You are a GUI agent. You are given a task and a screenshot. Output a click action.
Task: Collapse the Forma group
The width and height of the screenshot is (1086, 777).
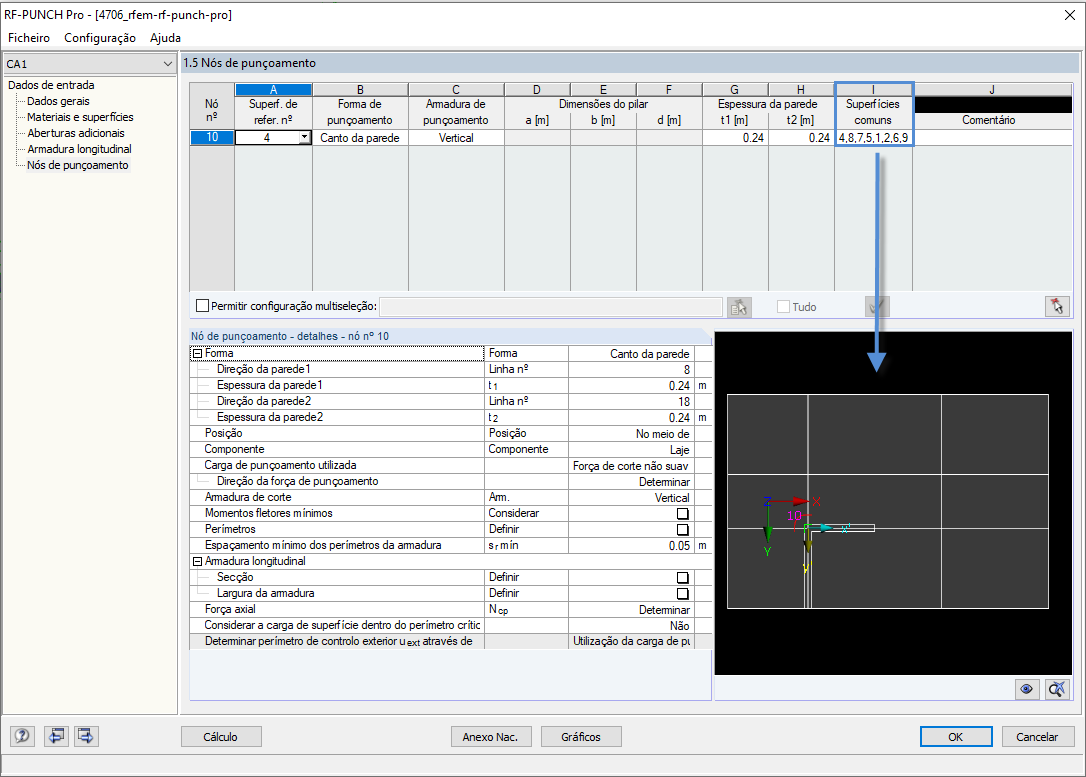click(197, 354)
